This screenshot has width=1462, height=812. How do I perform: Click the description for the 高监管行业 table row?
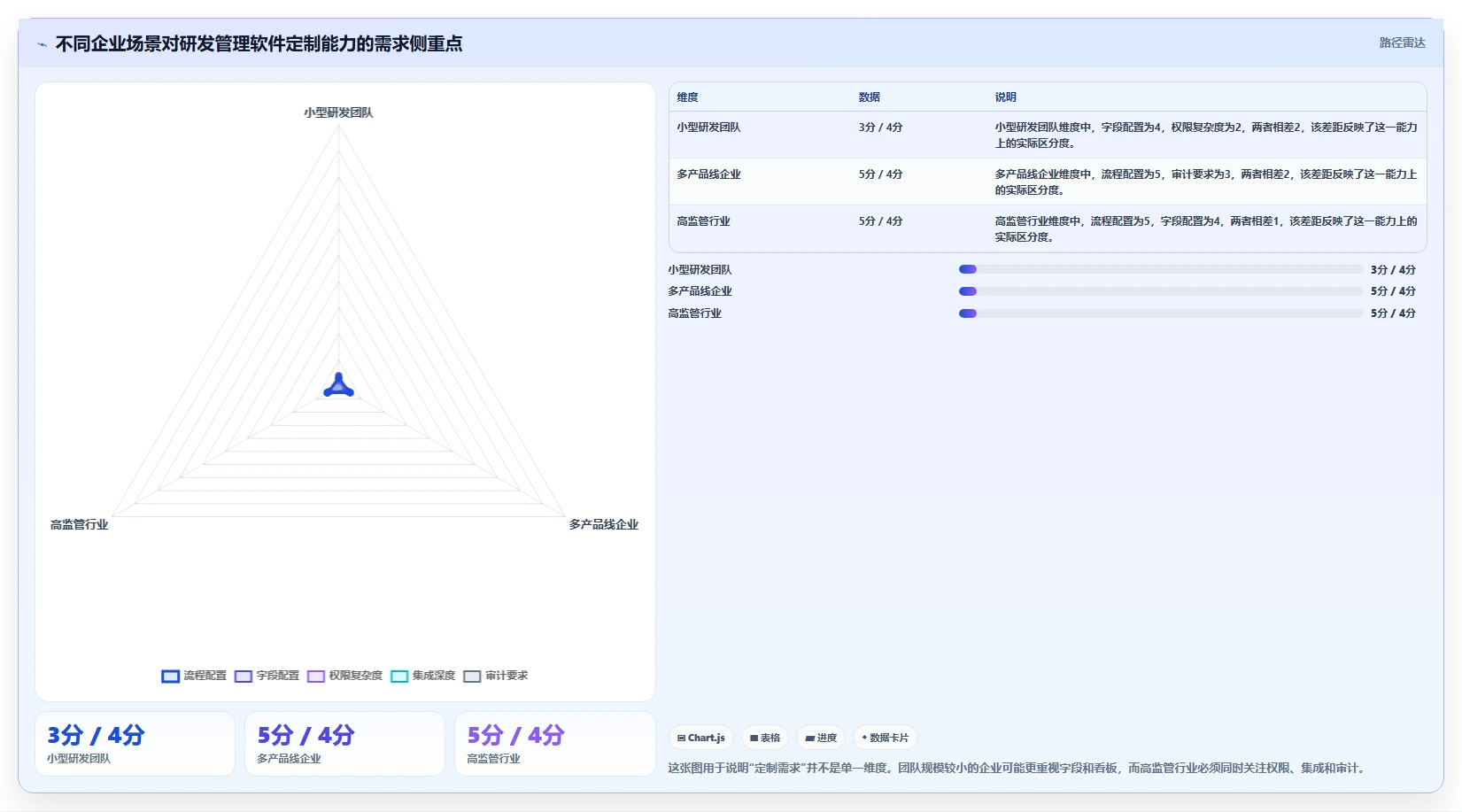1206,228
